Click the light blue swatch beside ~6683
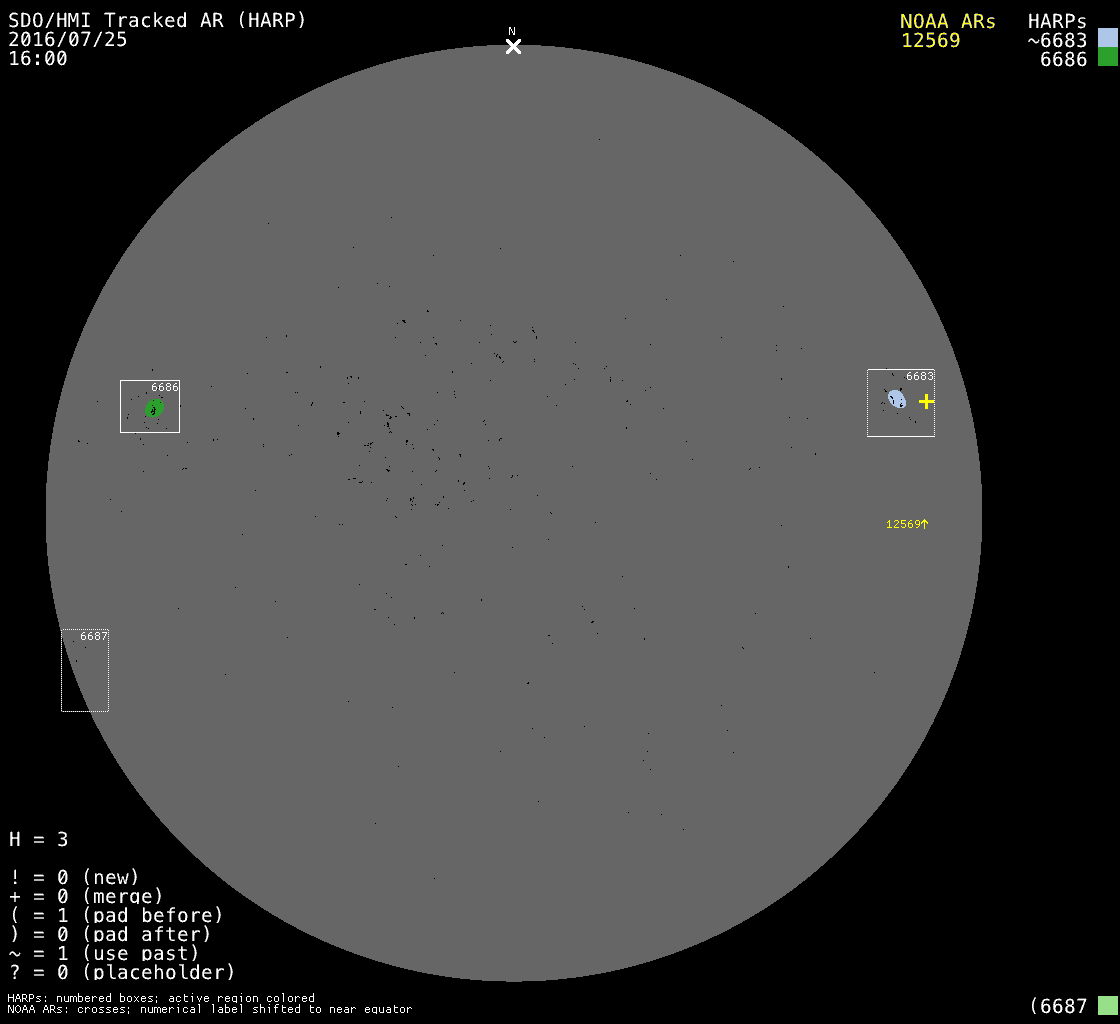The image size is (1120, 1024). pyautogui.click(x=1107, y=39)
